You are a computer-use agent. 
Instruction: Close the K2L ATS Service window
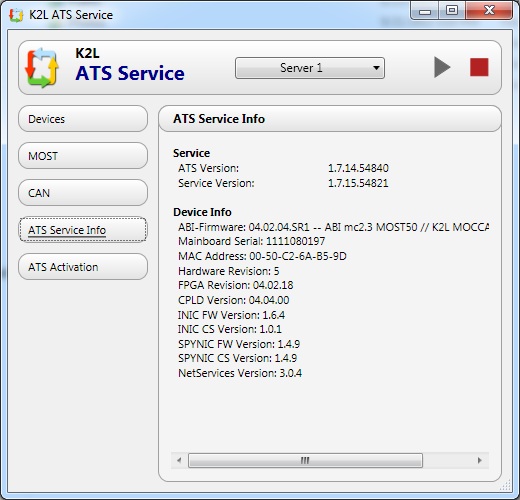pos(489,11)
